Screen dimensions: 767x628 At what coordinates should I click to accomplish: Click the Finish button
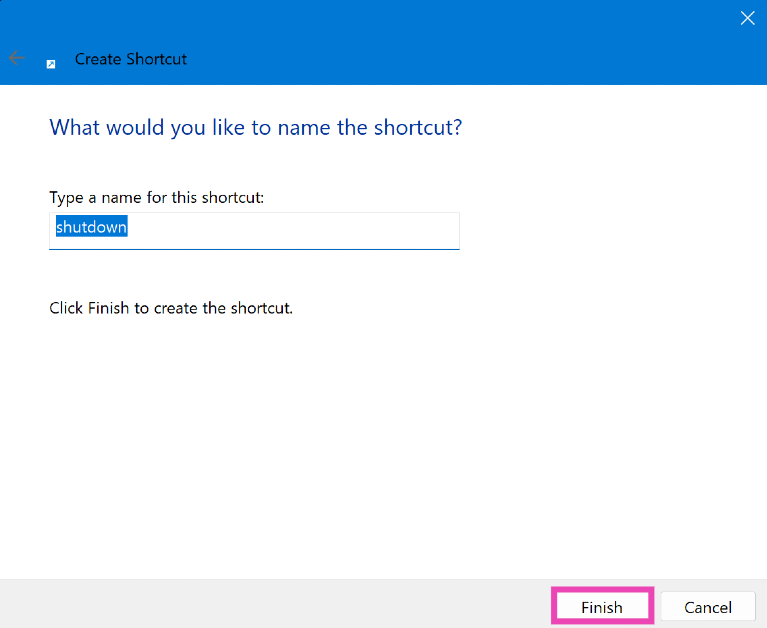602,607
